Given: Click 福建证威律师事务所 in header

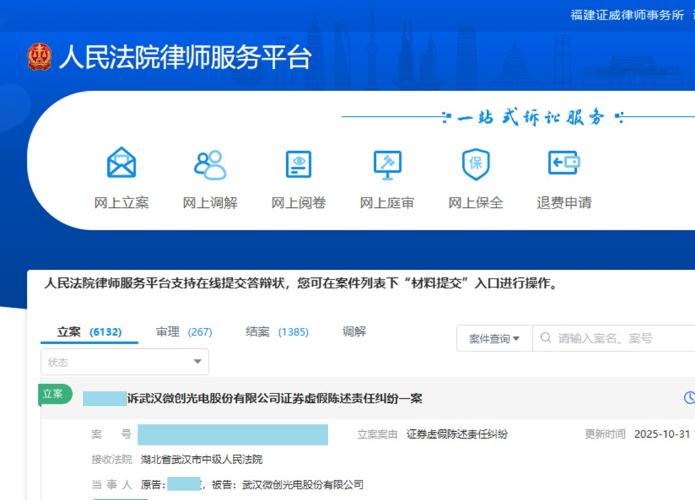Looking at the screenshot, I should 627,15.
